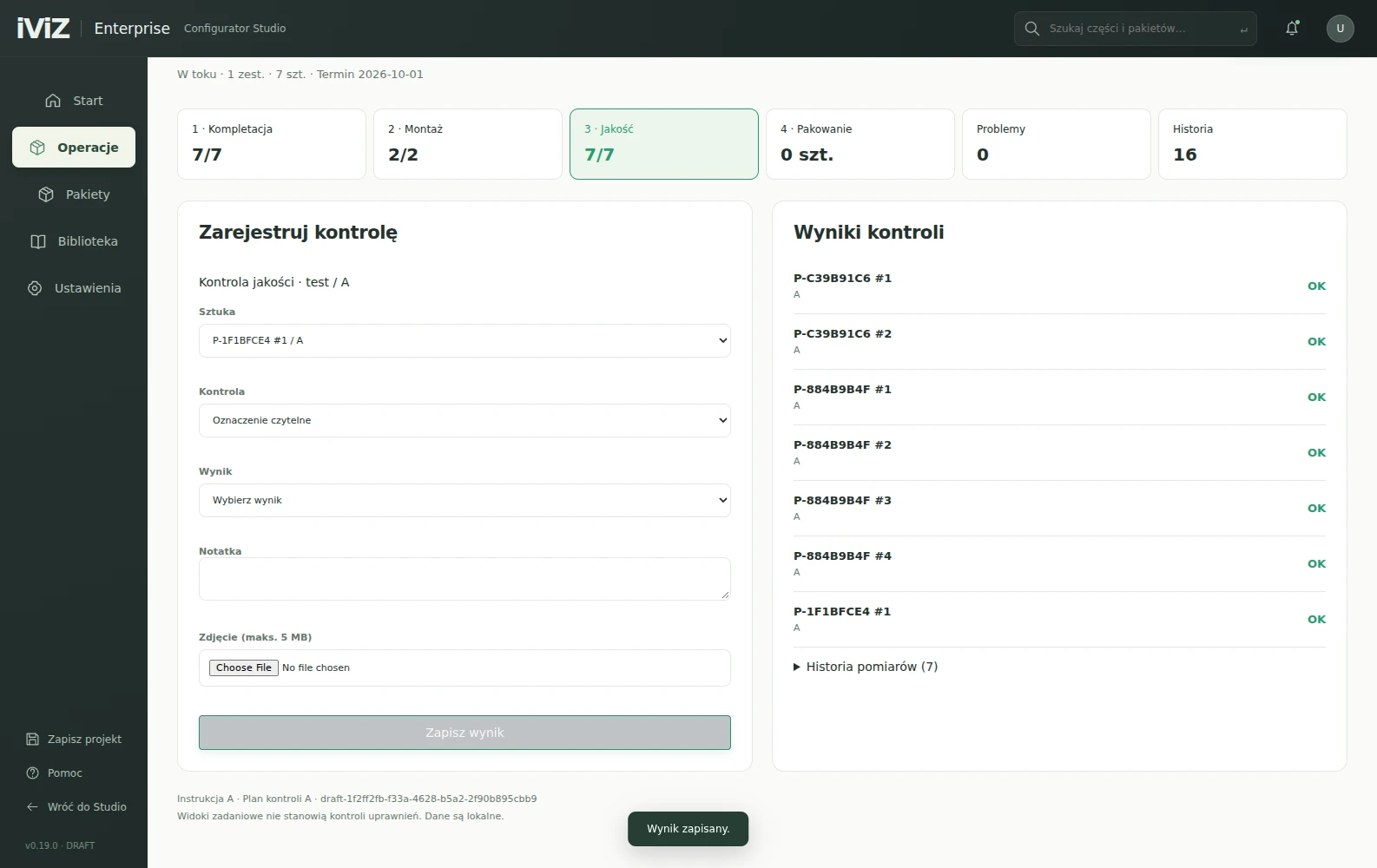Viewport: 1377px width, 868px height.
Task: Focus the parts and packages search field
Action: tap(1136, 29)
